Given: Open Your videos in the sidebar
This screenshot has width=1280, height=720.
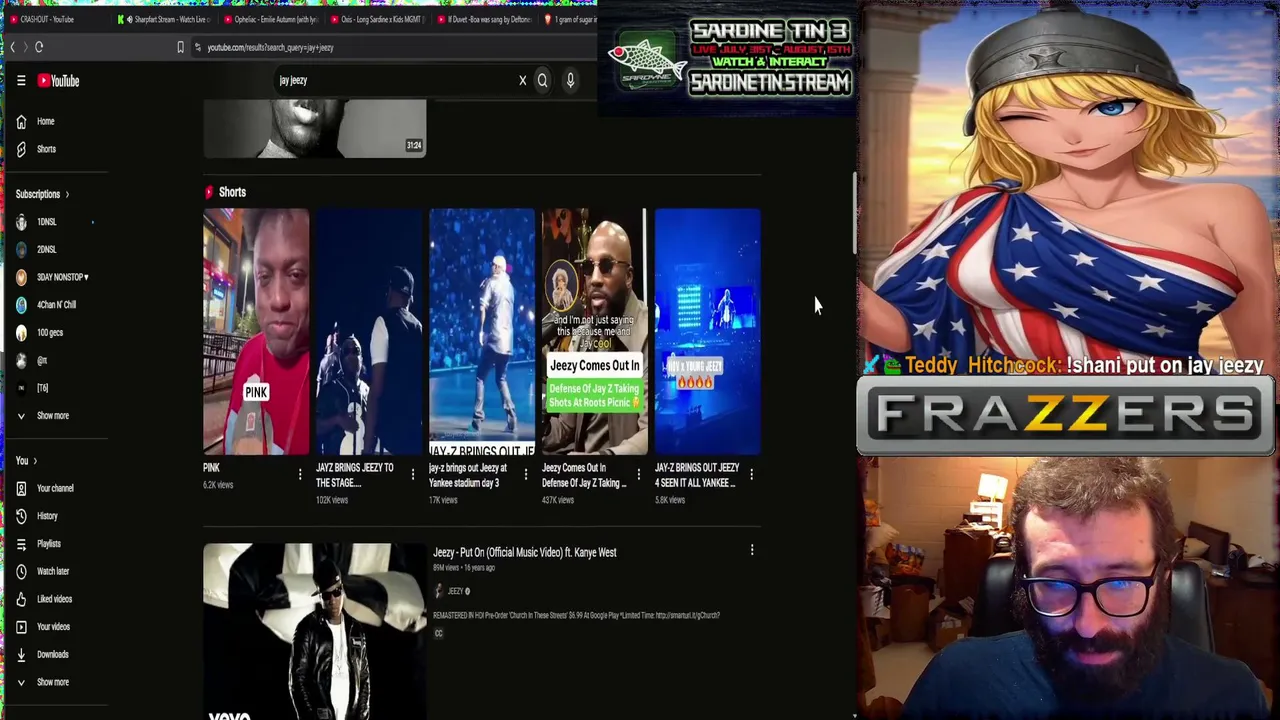Looking at the screenshot, I should pyautogui.click(x=55, y=627).
